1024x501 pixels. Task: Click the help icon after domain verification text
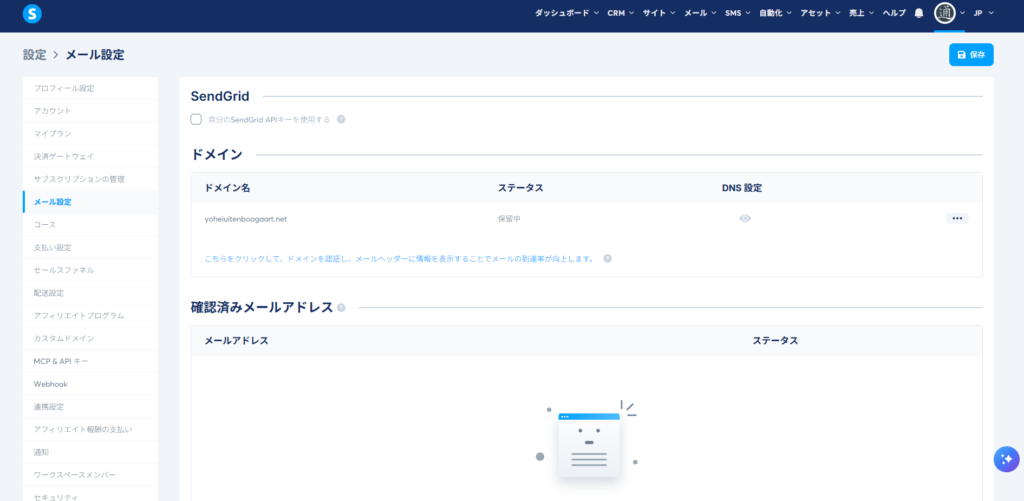tap(607, 258)
